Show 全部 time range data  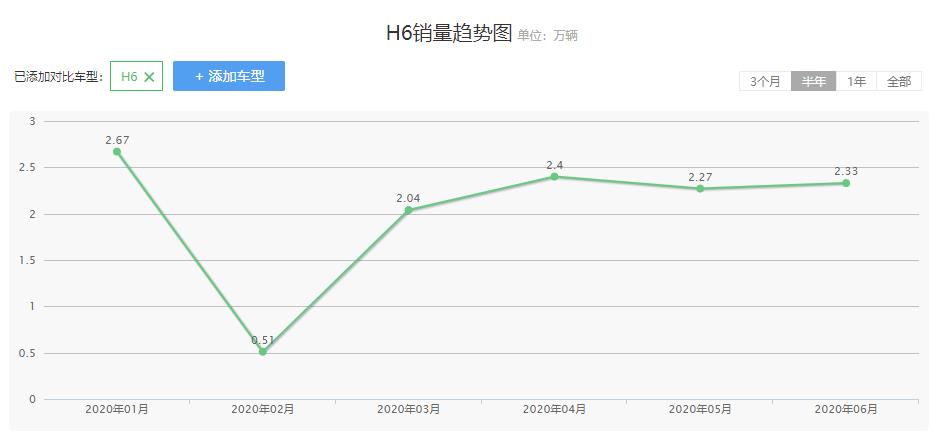click(x=899, y=81)
